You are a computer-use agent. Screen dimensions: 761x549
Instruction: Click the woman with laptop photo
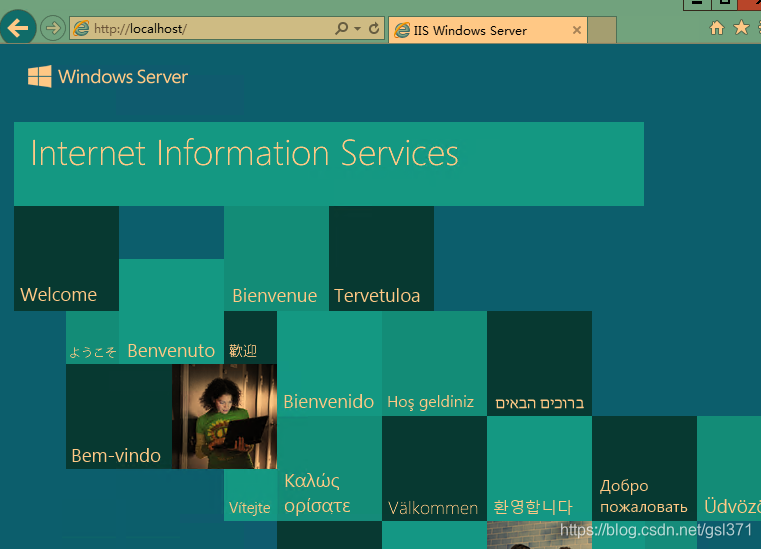pyautogui.click(x=224, y=416)
